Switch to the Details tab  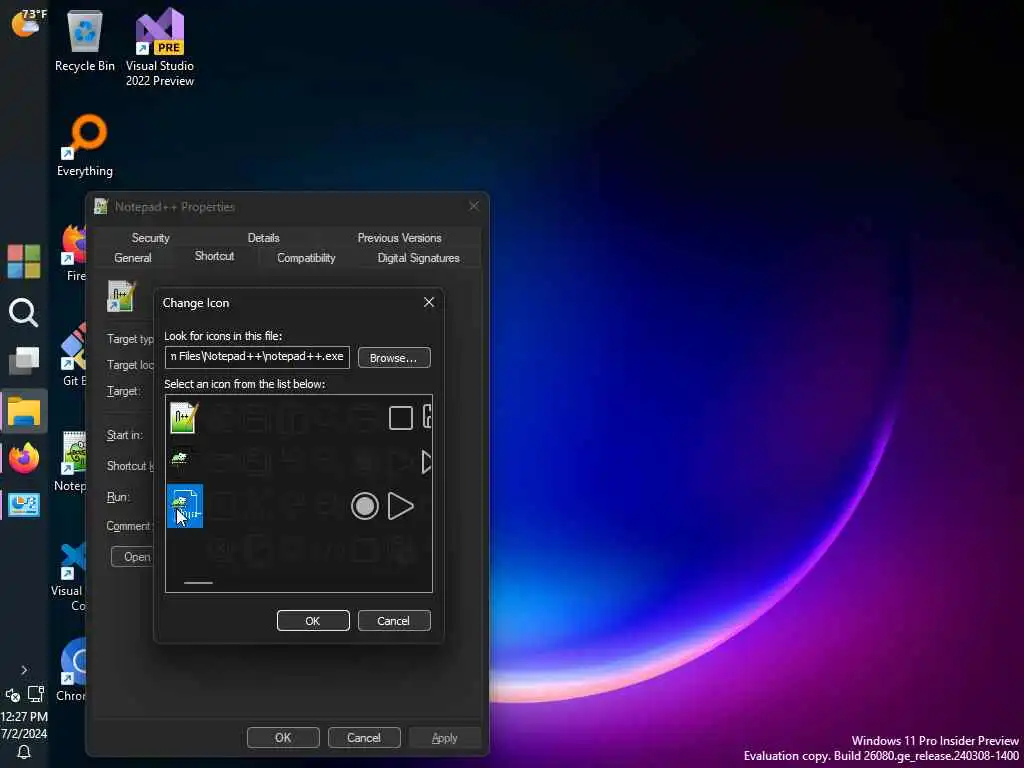pyautogui.click(x=263, y=238)
